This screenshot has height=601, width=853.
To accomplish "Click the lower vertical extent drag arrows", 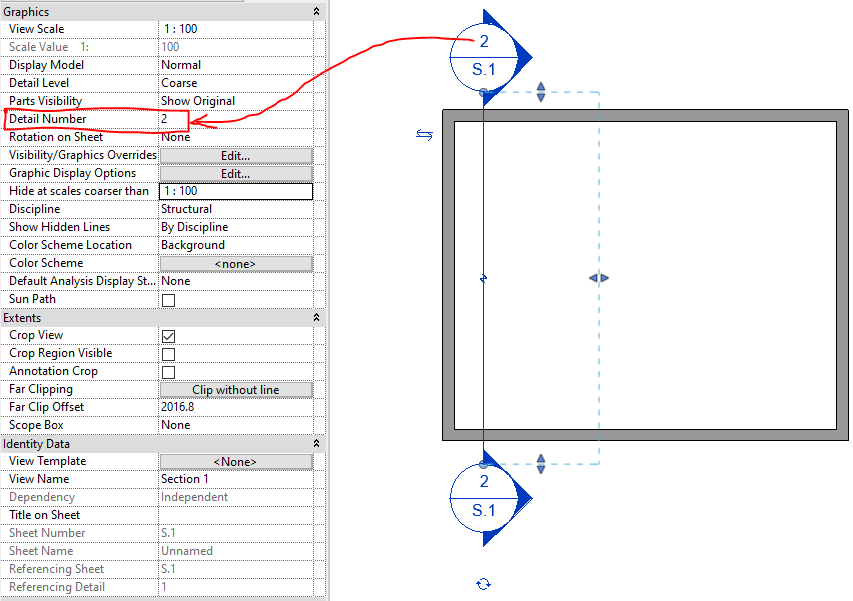I will tap(540, 464).
